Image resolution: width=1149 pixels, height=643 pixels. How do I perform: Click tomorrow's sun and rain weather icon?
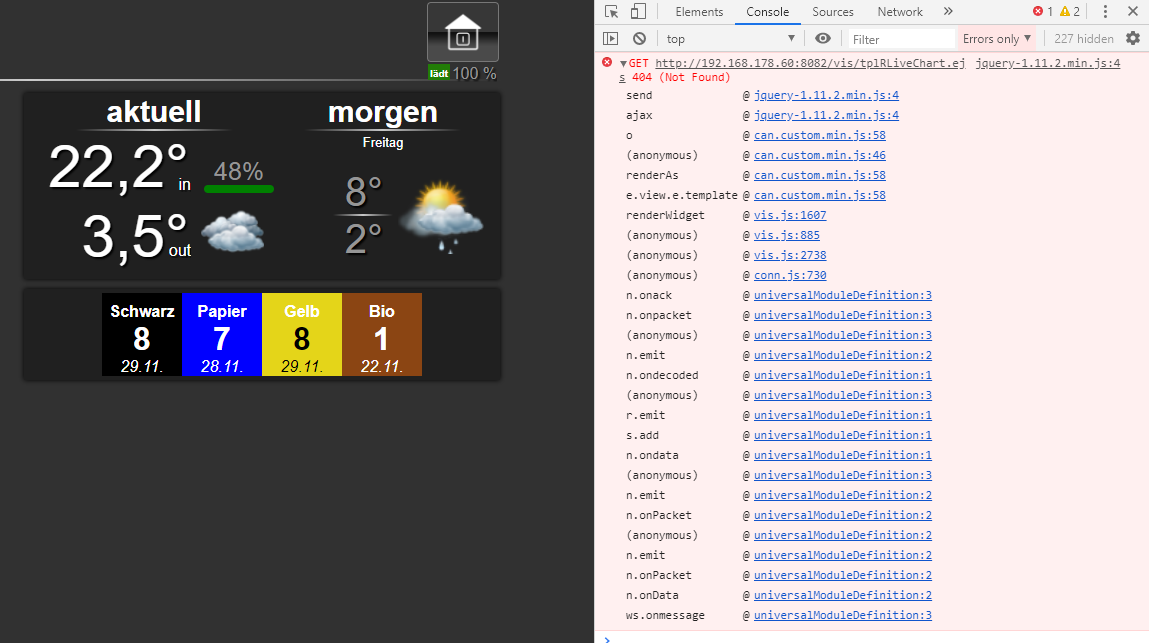click(441, 216)
